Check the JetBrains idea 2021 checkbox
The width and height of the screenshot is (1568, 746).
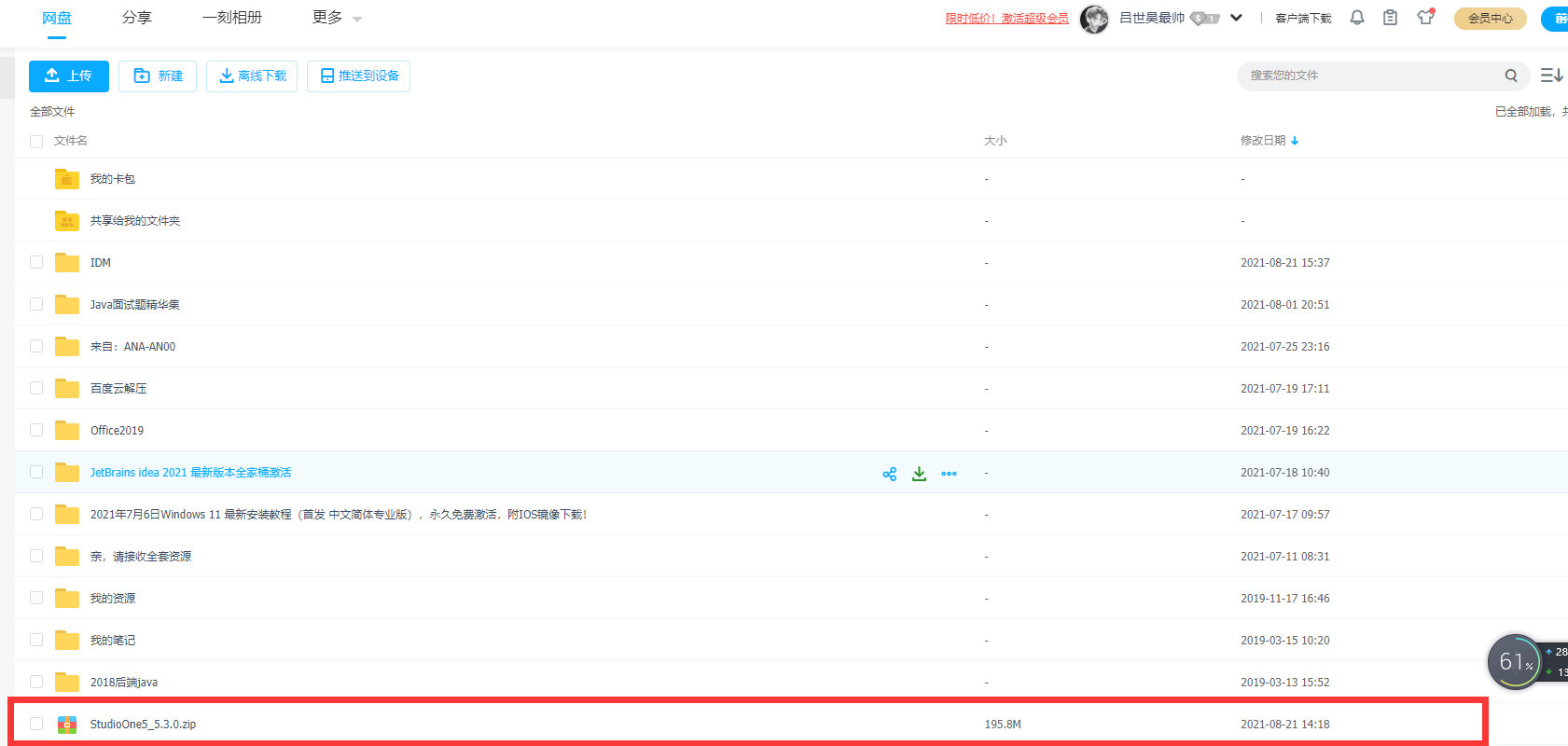click(36, 472)
